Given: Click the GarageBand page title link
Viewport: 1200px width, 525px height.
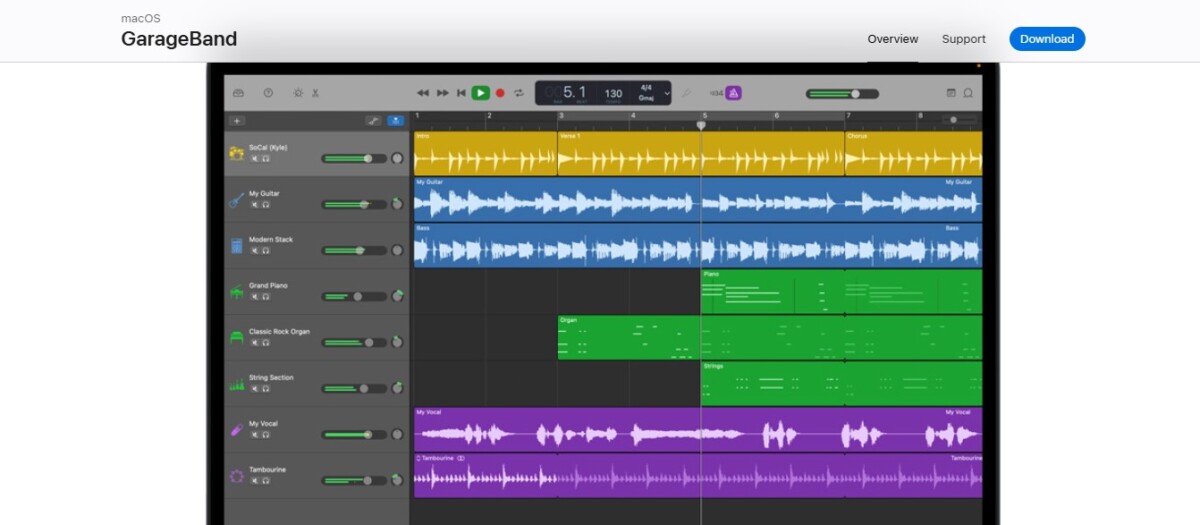Looking at the screenshot, I should [x=179, y=40].
